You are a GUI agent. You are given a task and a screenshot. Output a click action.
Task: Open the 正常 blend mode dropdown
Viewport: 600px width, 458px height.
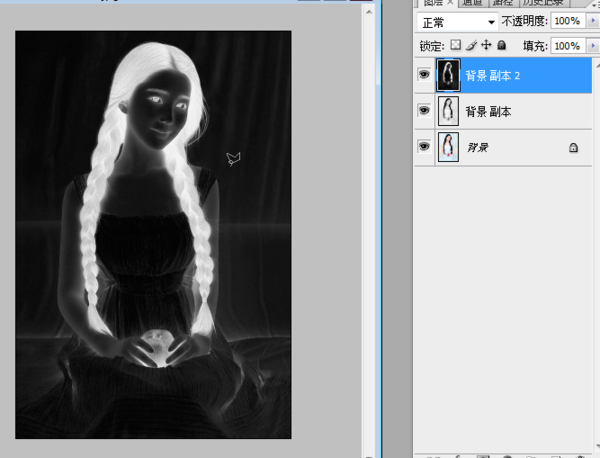point(457,21)
